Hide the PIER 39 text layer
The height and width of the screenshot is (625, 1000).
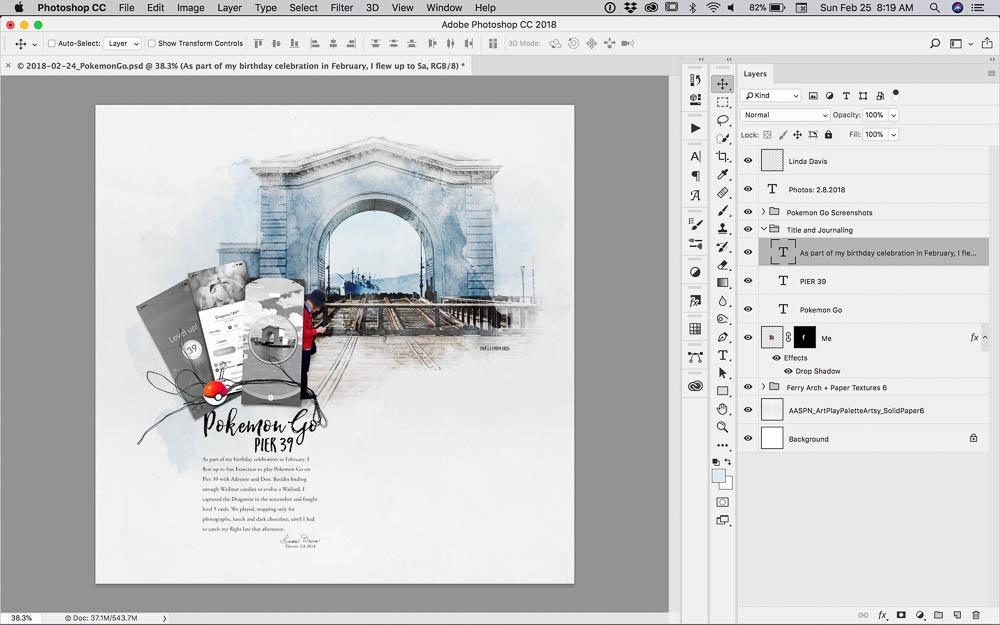748,281
